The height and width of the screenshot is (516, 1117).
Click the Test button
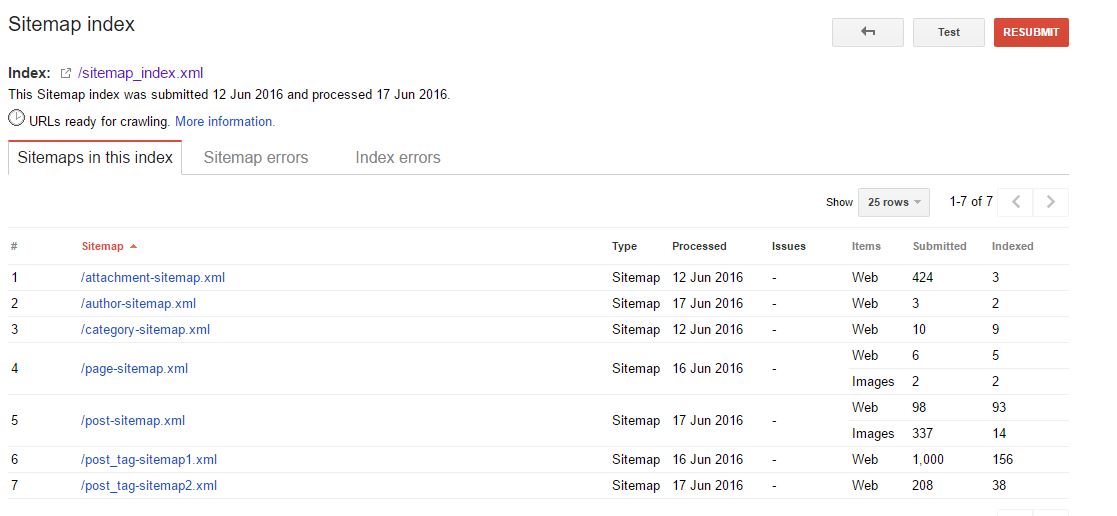tap(949, 32)
